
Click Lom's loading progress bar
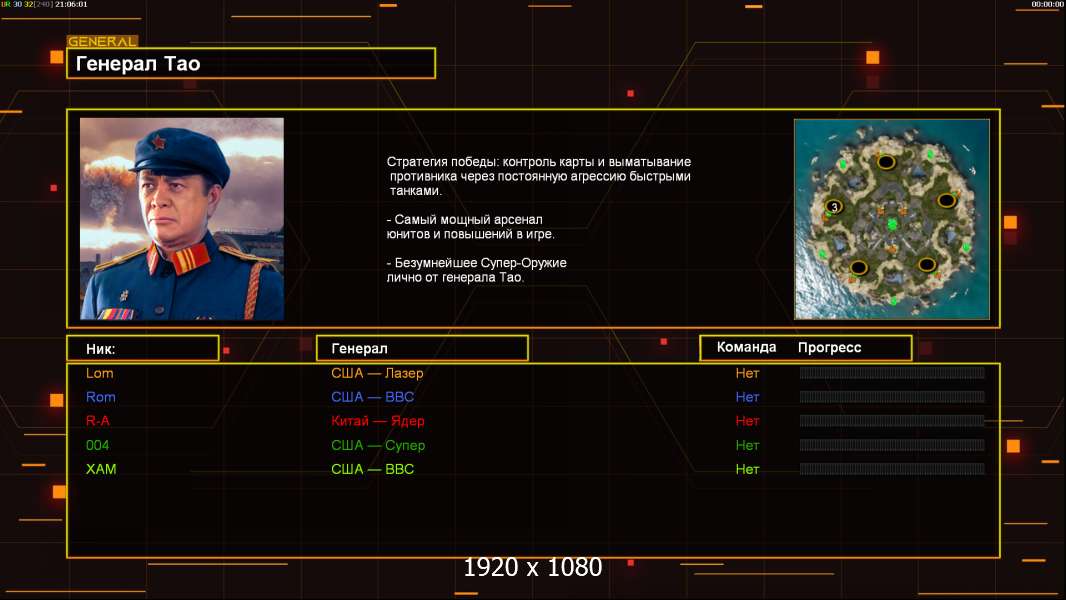(892, 373)
